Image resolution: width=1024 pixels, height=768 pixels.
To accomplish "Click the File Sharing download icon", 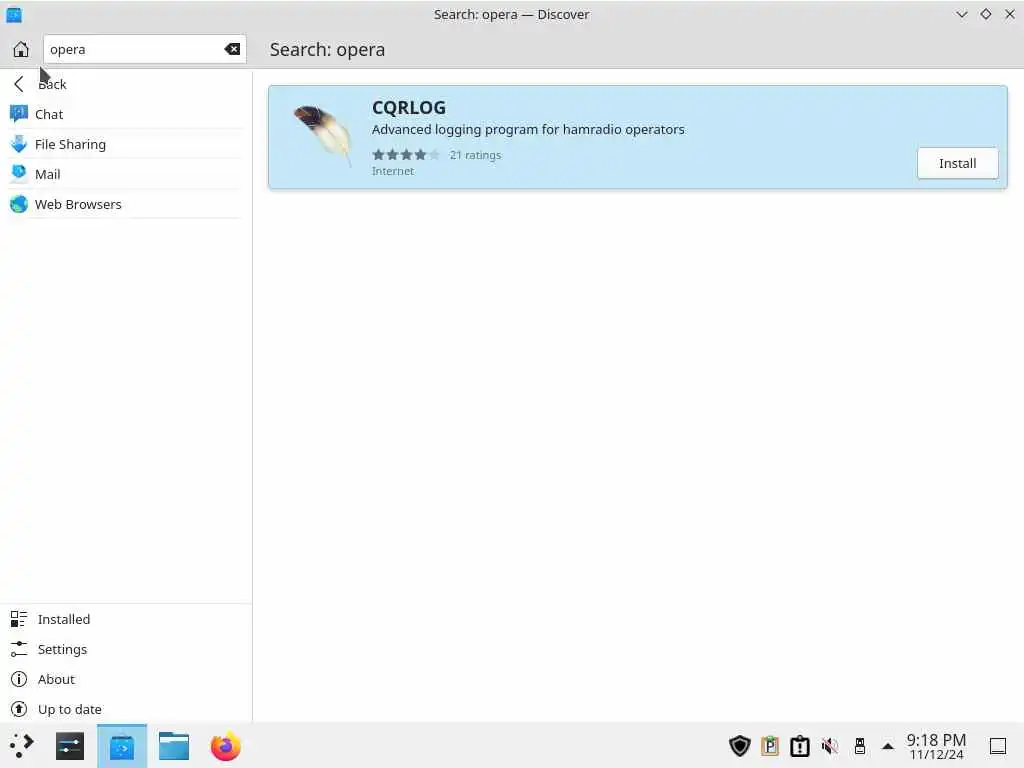I will 19,144.
